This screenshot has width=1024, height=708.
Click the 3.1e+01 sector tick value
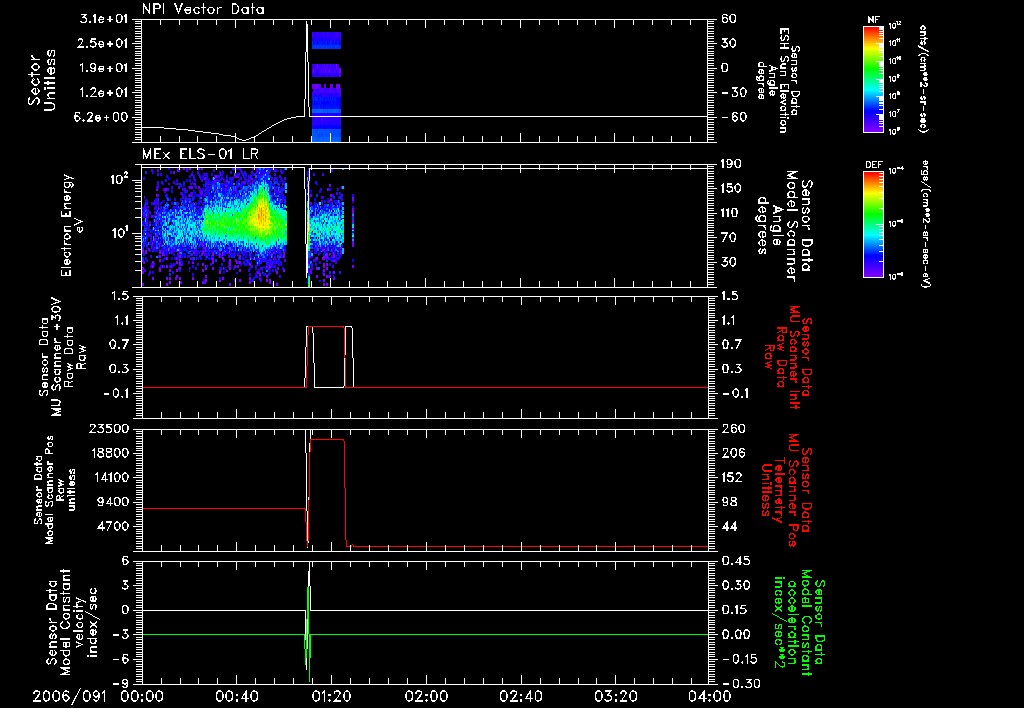(x=104, y=19)
